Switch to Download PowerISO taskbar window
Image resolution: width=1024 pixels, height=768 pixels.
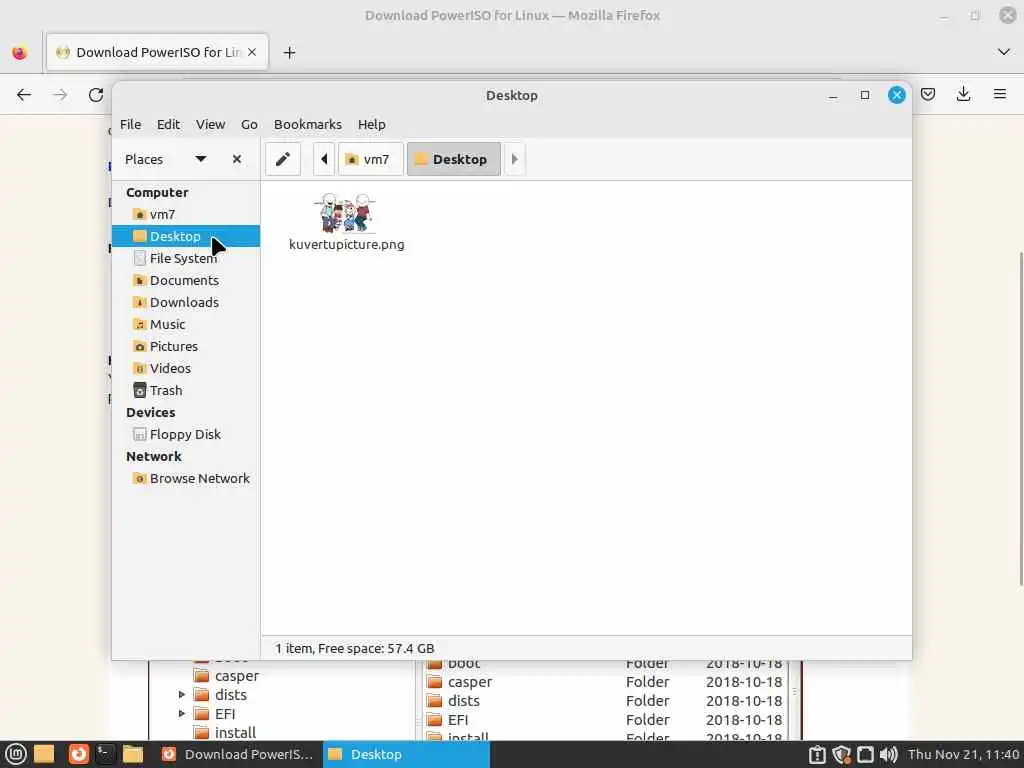pyautogui.click(x=238, y=754)
